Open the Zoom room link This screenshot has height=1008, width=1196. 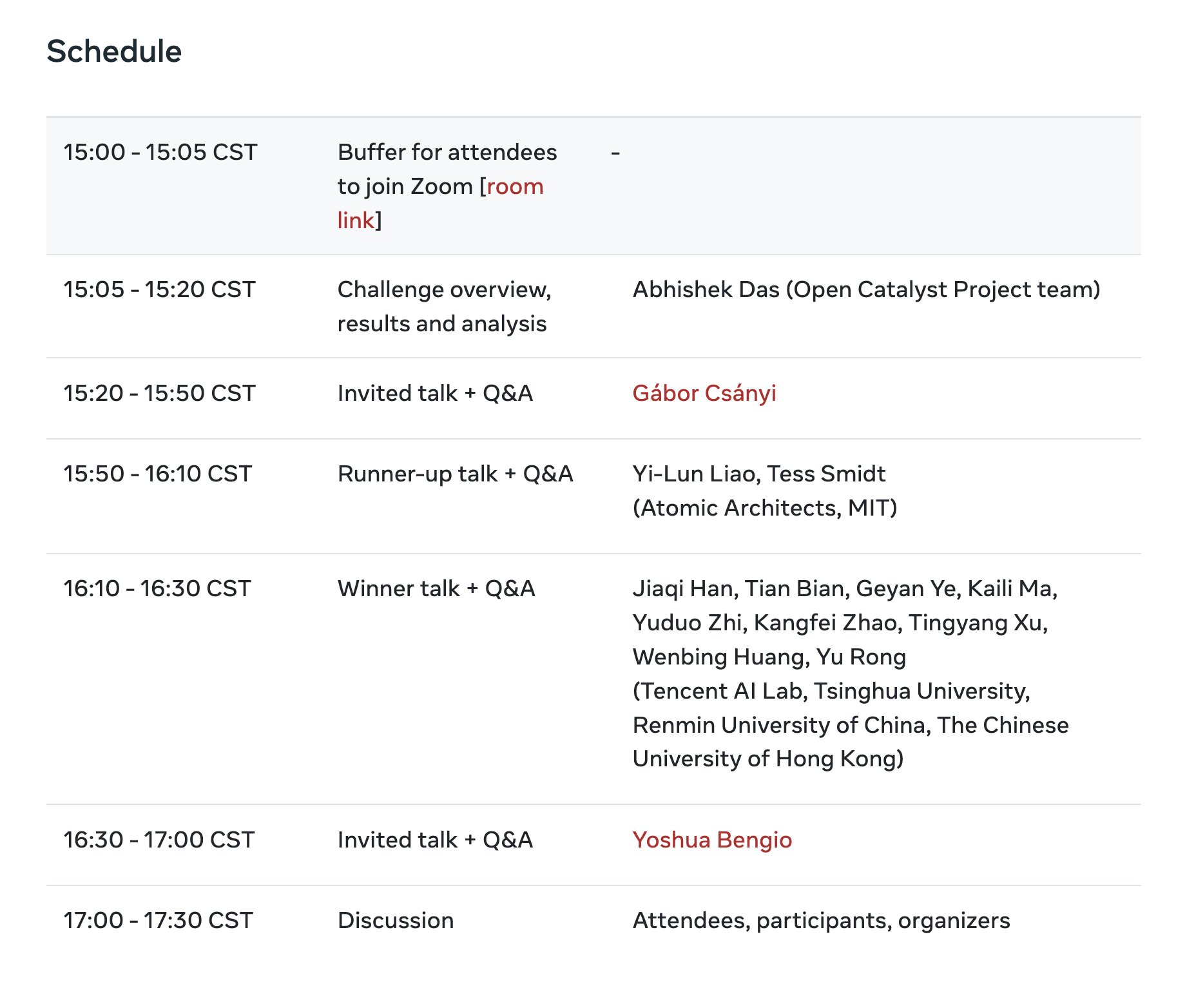514,187
